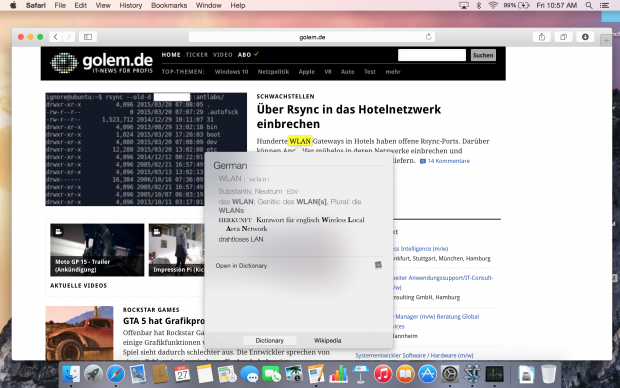Open App Store from the Dock
The height and width of the screenshot is (388, 620).
click(x=427, y=374)
